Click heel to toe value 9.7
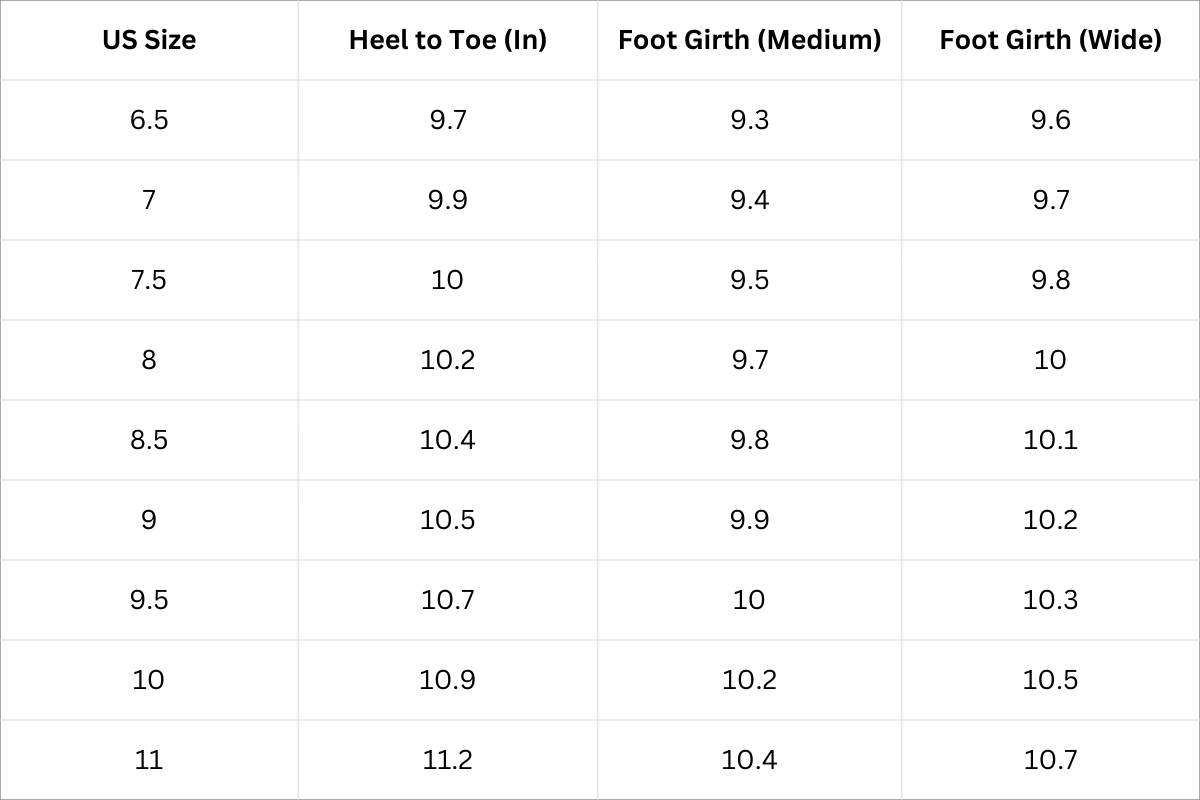This screenshot has width=1200, height=800. click(x=448, y=120)
